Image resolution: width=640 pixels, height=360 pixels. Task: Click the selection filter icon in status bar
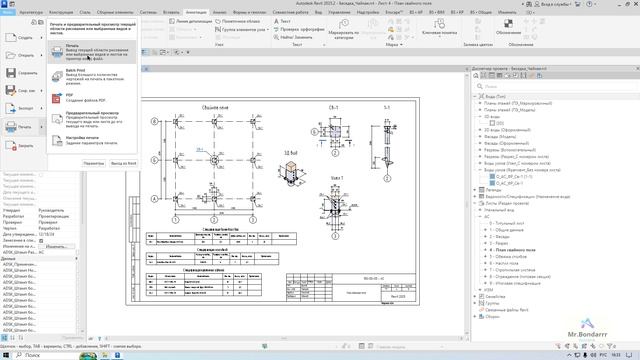pyautogui.click(x=611, y=346)
